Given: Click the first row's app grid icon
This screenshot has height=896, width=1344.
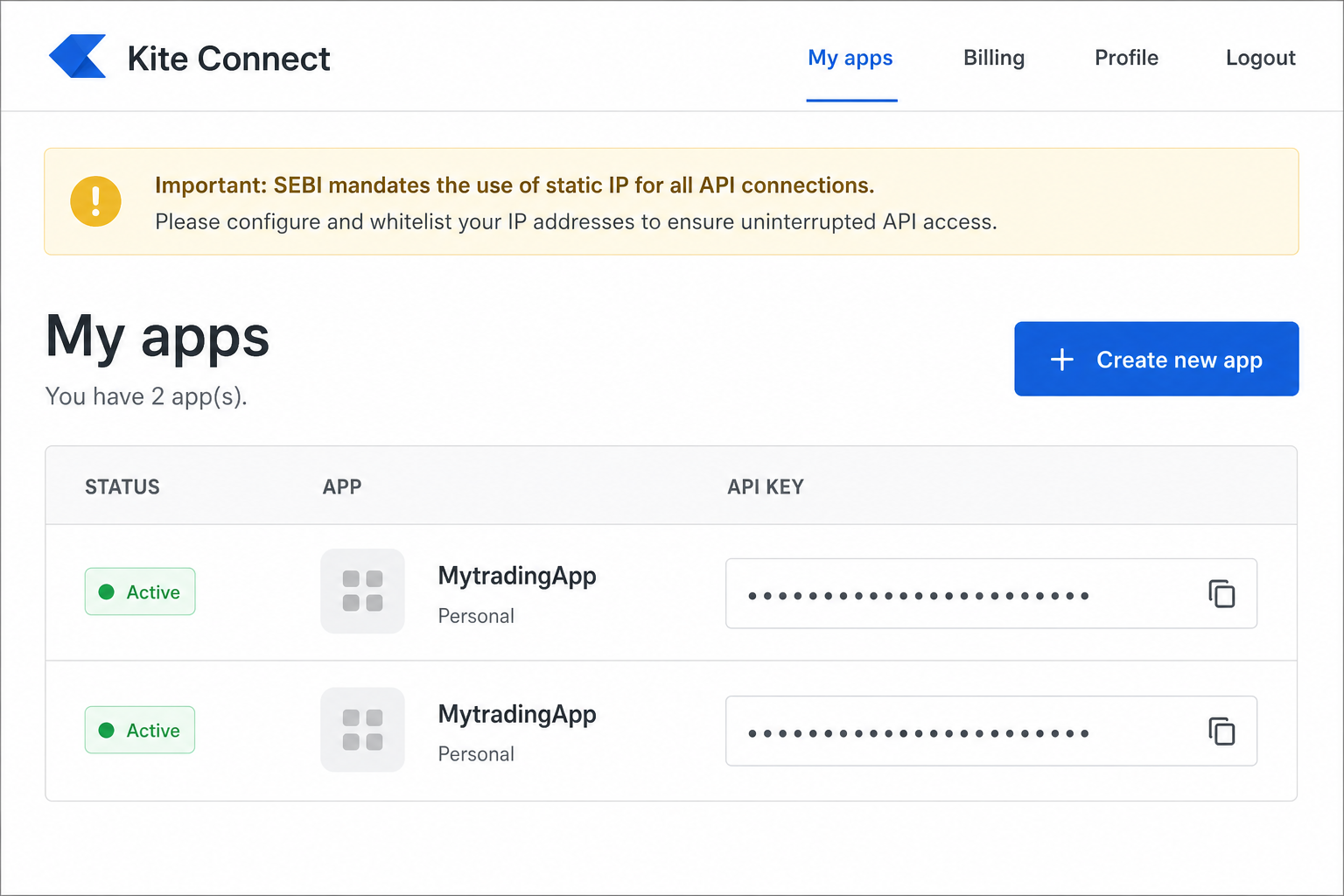Looking at the screenshot, I should click(362, 591).
